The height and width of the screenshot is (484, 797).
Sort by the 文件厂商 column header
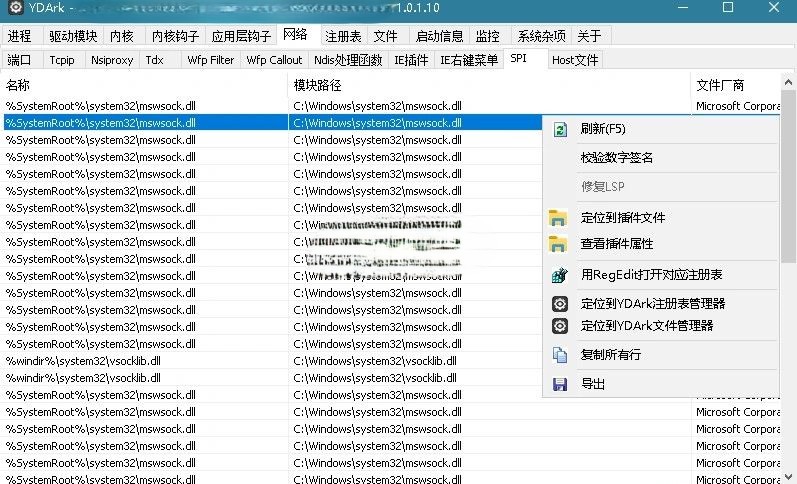735,85
